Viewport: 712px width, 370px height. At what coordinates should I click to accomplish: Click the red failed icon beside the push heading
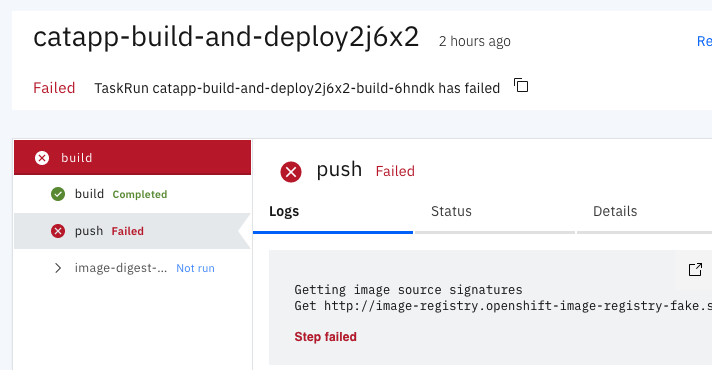coord(291,172)
